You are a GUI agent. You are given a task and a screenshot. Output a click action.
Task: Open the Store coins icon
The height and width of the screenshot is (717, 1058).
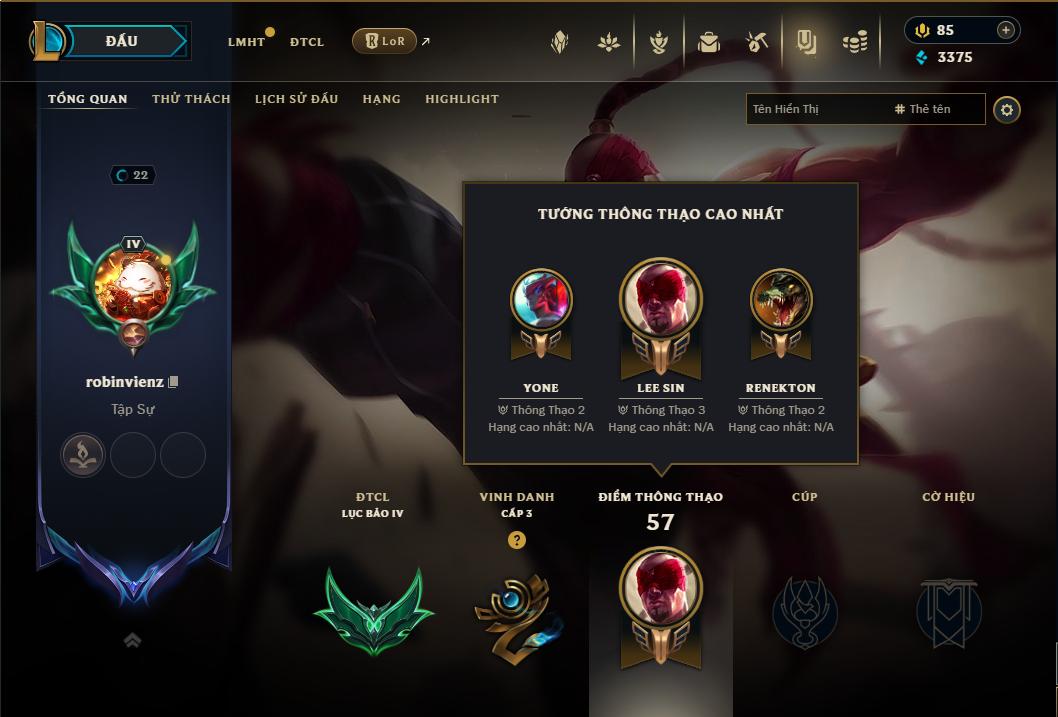855,42
